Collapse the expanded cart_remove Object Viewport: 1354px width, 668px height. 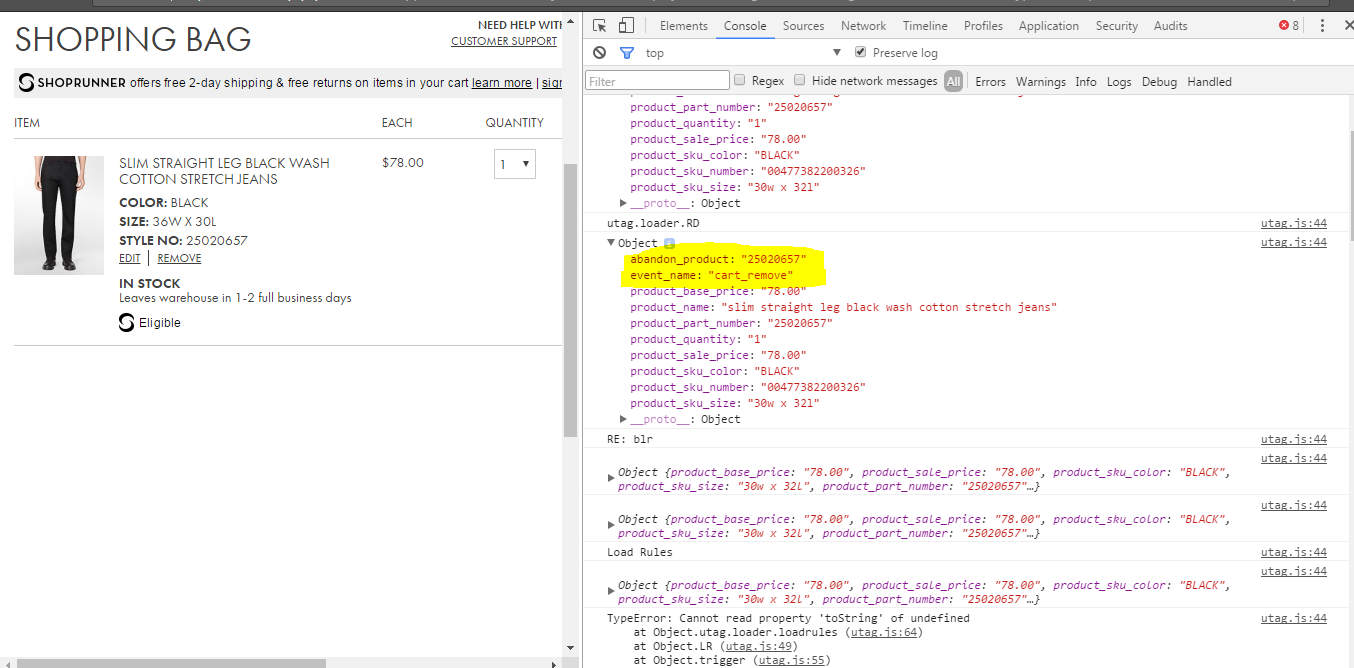tap(612, 243)
